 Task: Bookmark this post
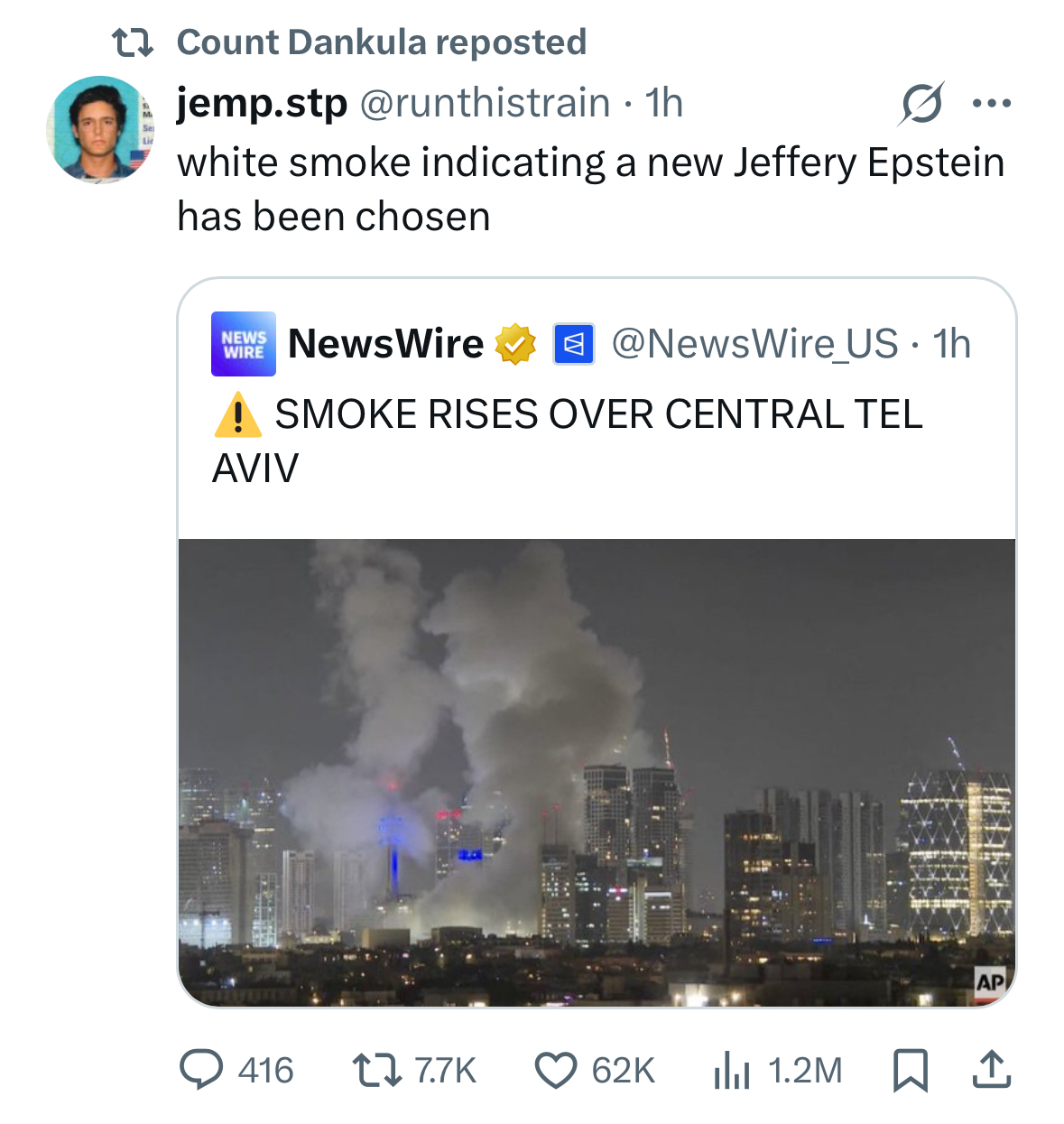[910, 1070]
